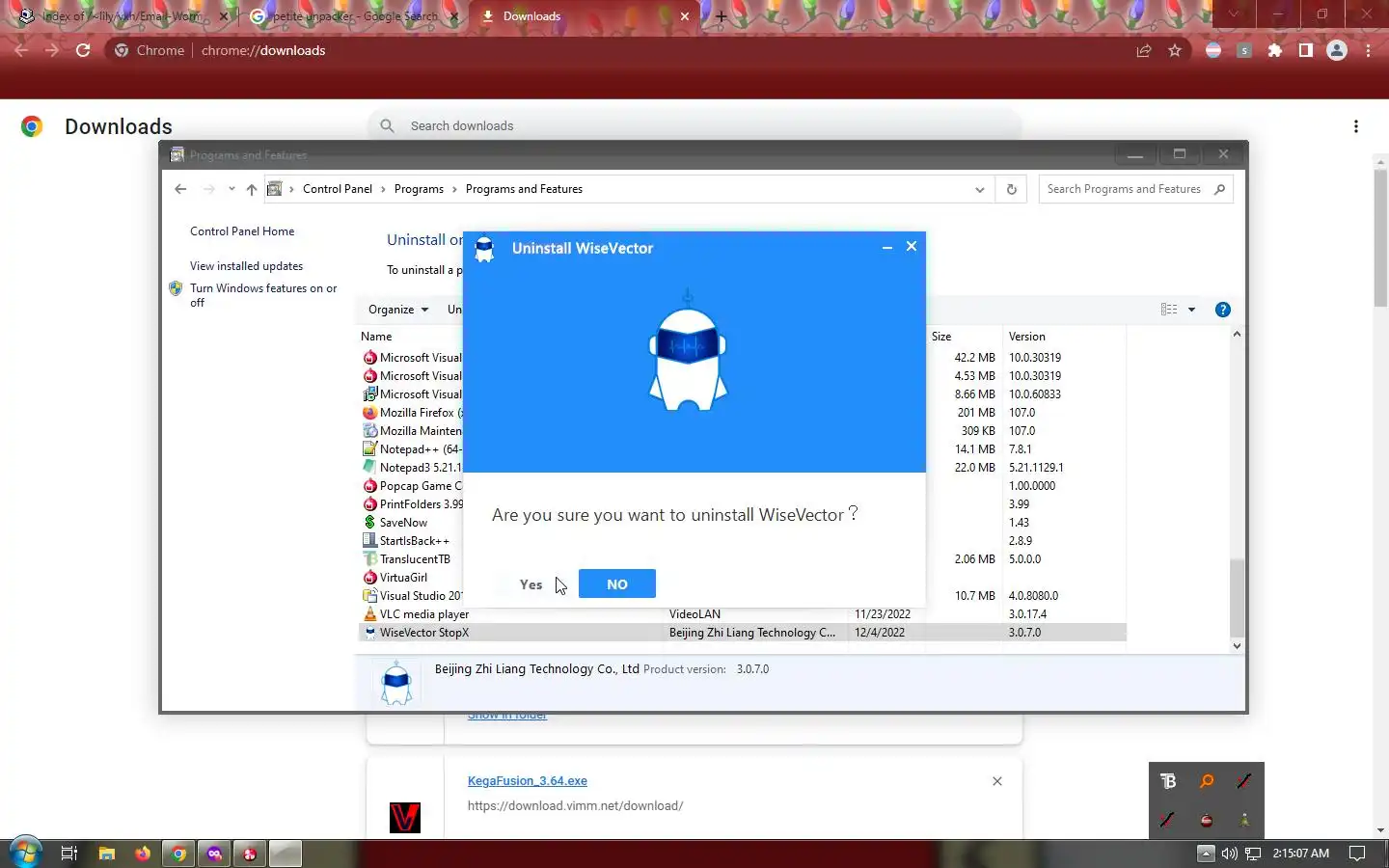Select the Popcap Game program entry
The image size is (1389, 868).
(420, 486)
